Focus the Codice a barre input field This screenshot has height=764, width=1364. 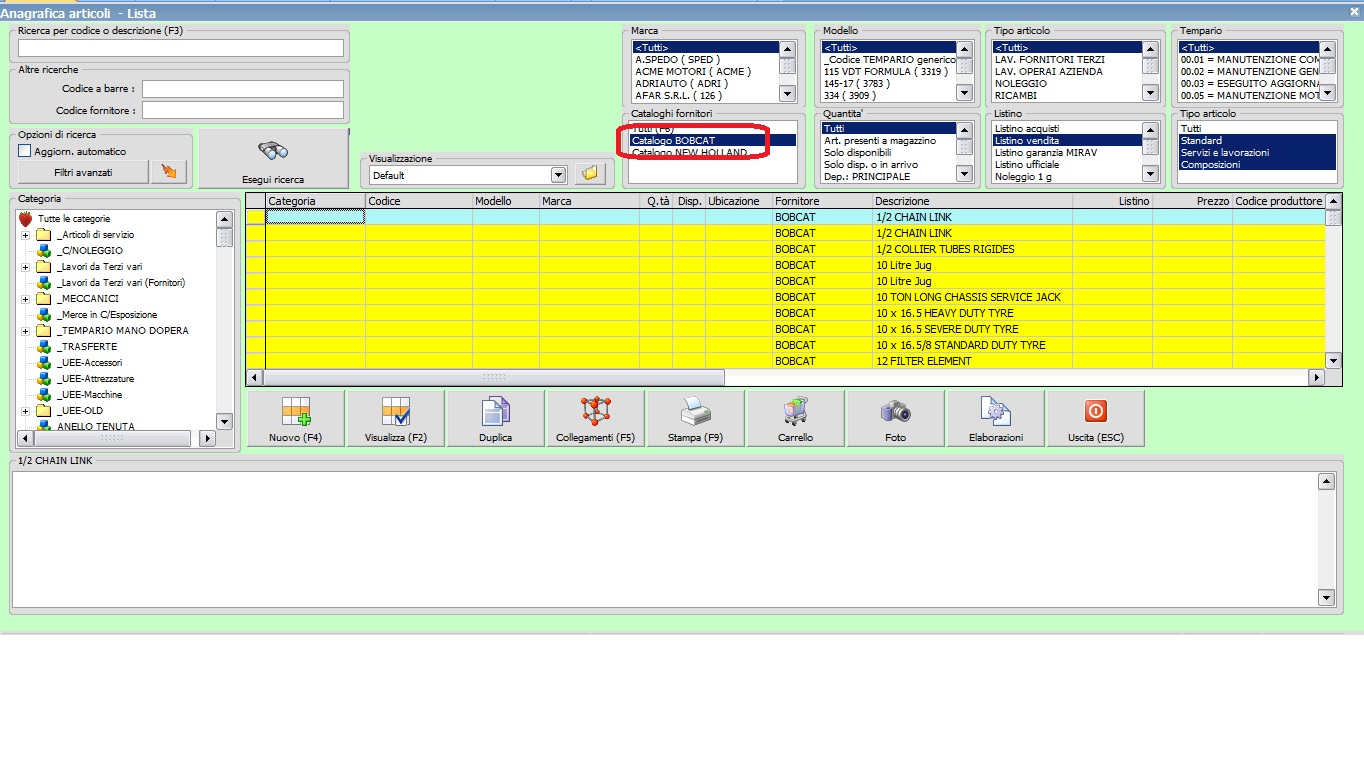[x=243, y=89]
